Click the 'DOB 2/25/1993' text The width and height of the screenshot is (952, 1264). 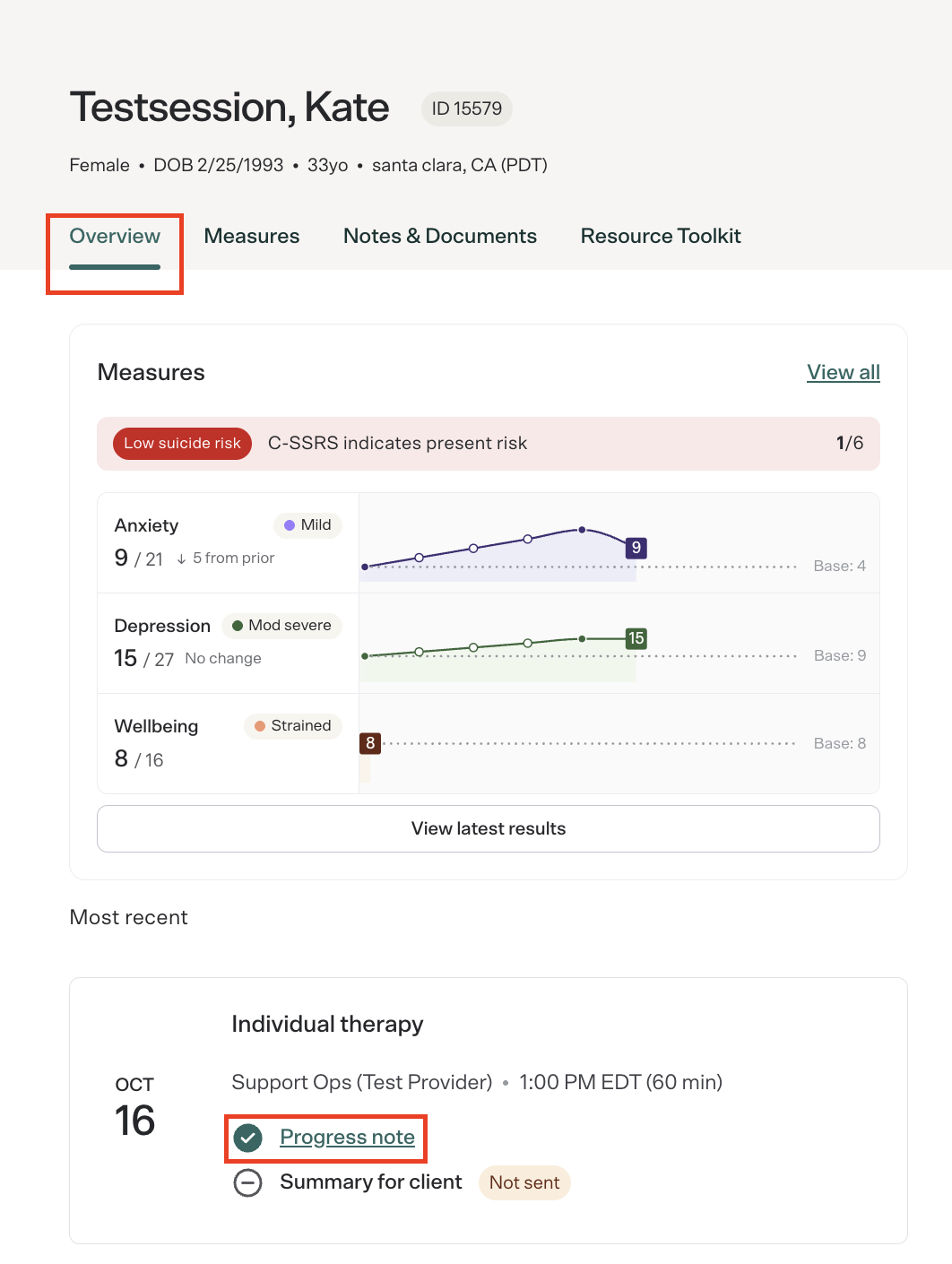tap(219, 165)
